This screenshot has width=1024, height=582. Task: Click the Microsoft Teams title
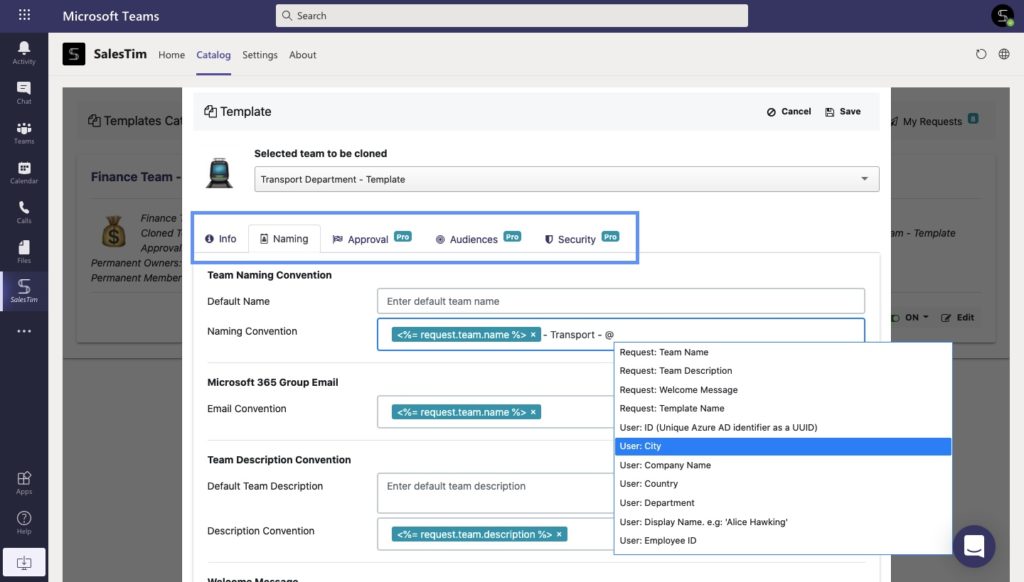pyautogui.click(x=111, y=16)
